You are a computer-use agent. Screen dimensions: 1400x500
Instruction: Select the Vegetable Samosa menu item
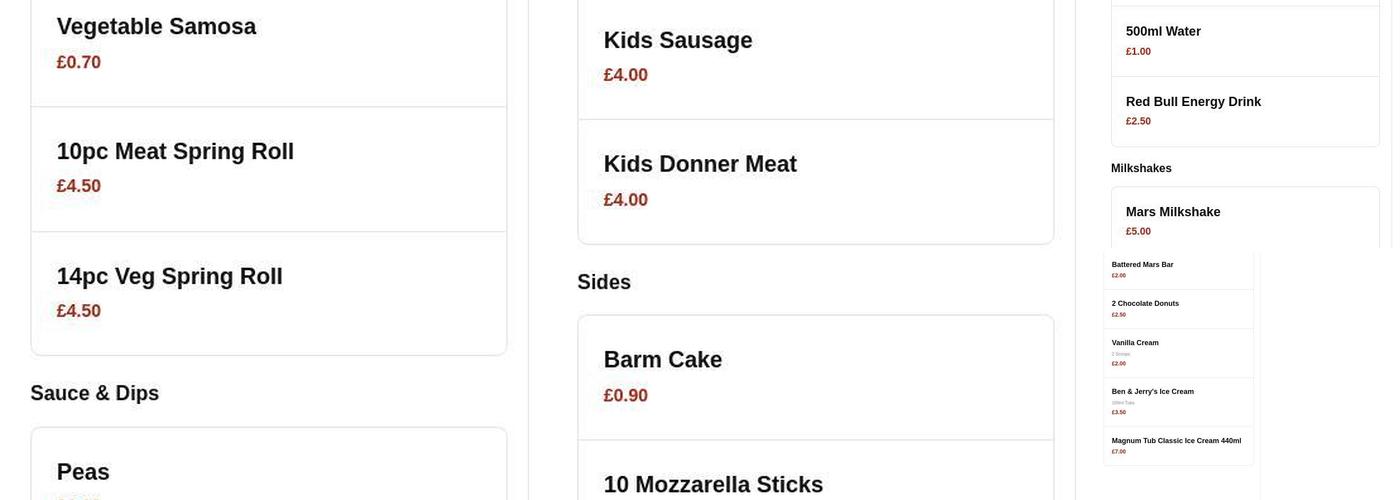[268, 44]
